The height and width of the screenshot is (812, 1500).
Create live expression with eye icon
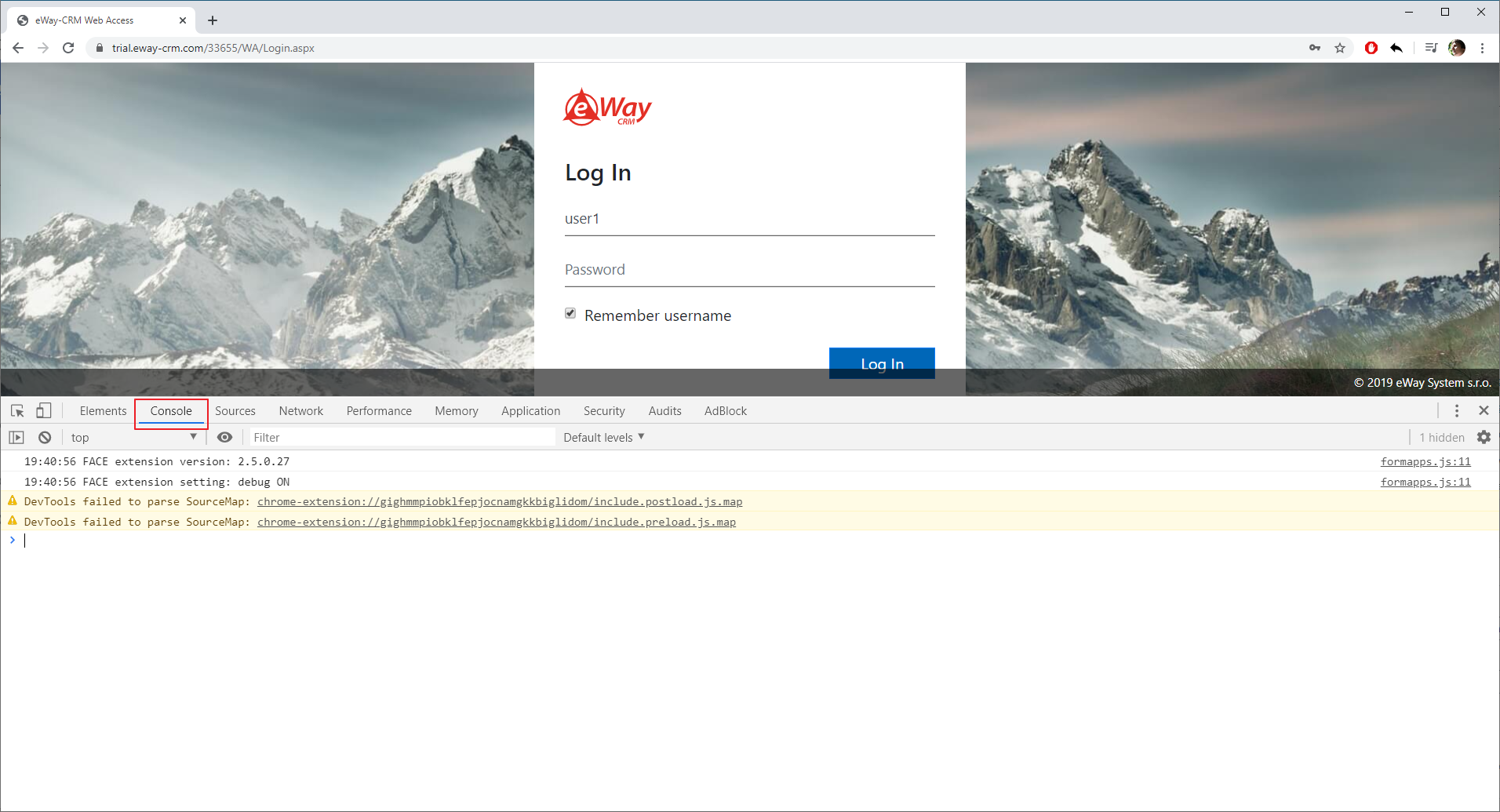(x=224, y=437)
